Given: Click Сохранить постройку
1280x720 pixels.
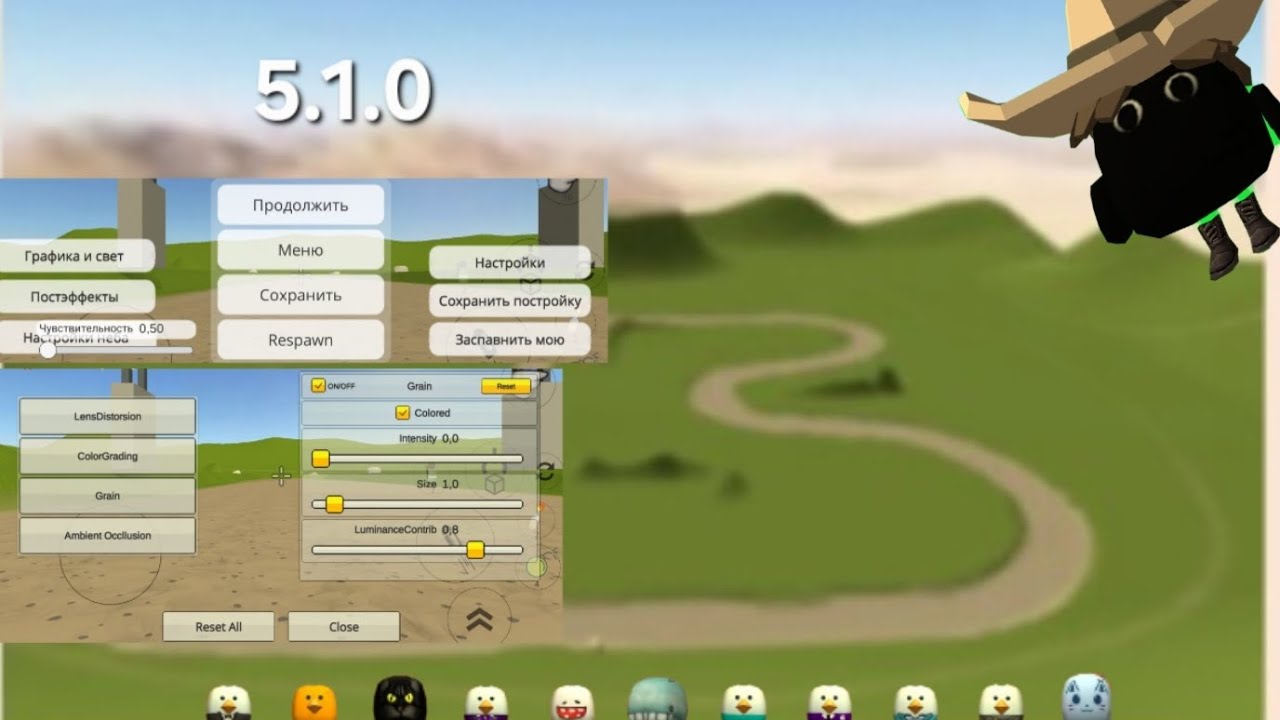Looking at the screenshot, I should 510,301.
